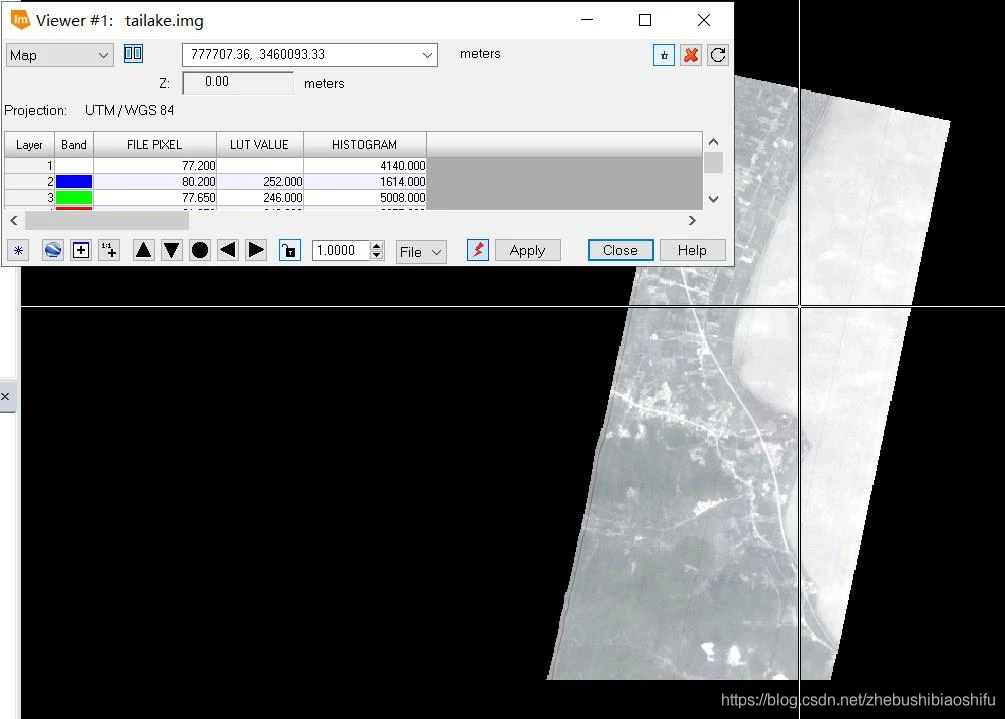The image size is (1005, 719).
Task: Click the HISTOGRAM column header
Action: 365,145
